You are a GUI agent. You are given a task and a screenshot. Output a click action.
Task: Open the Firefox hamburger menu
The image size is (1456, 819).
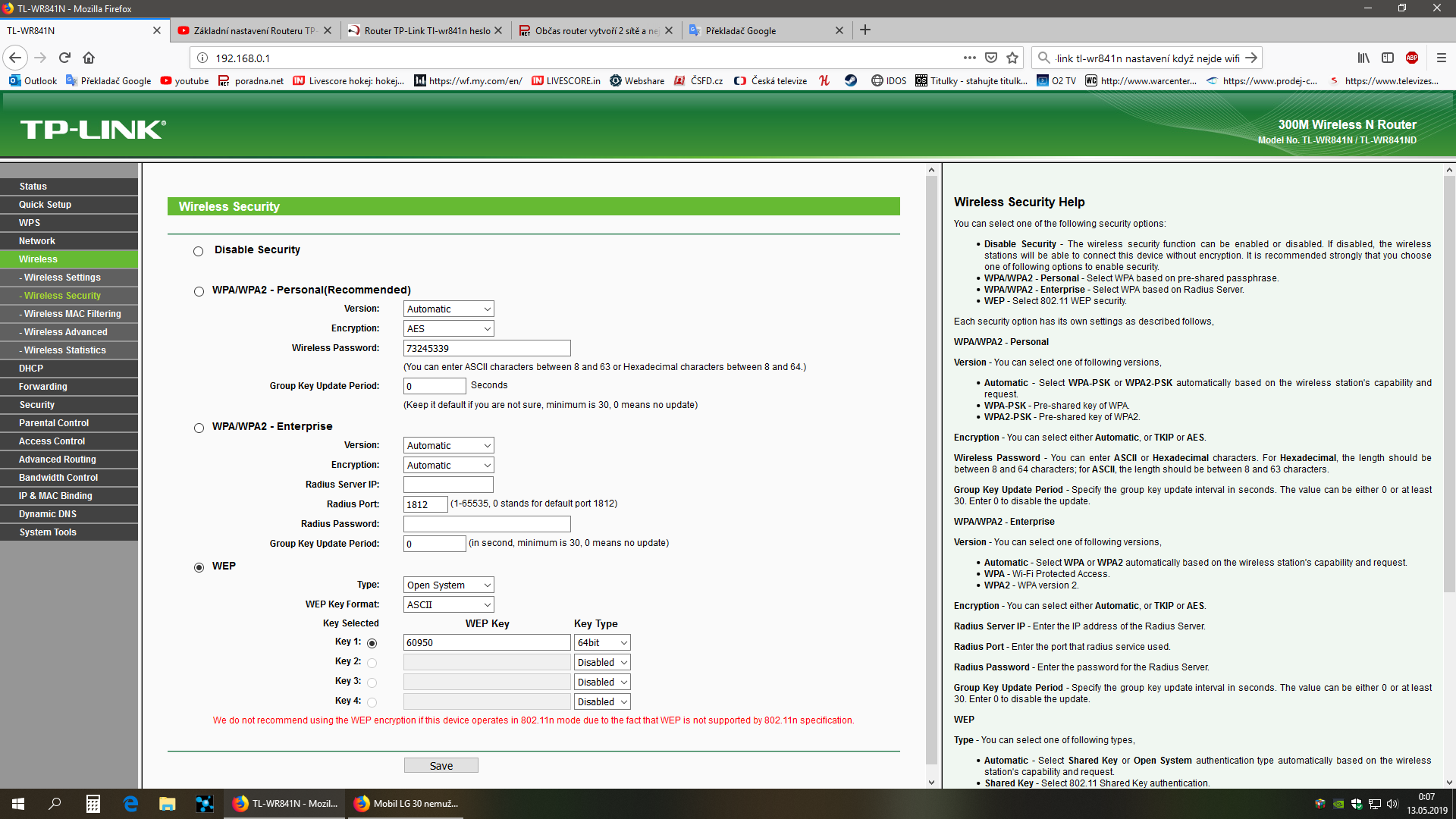(x=1441, y=58)
